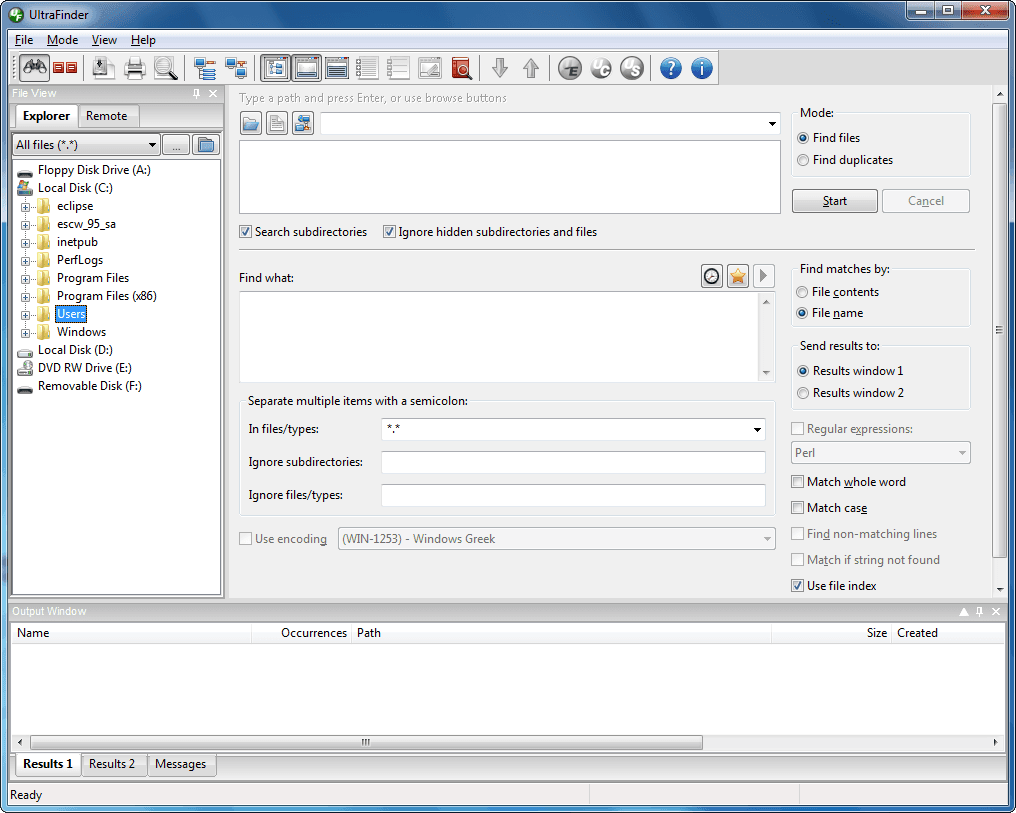Click the ellipsis button beside file filter

click(x=176, y=145)
